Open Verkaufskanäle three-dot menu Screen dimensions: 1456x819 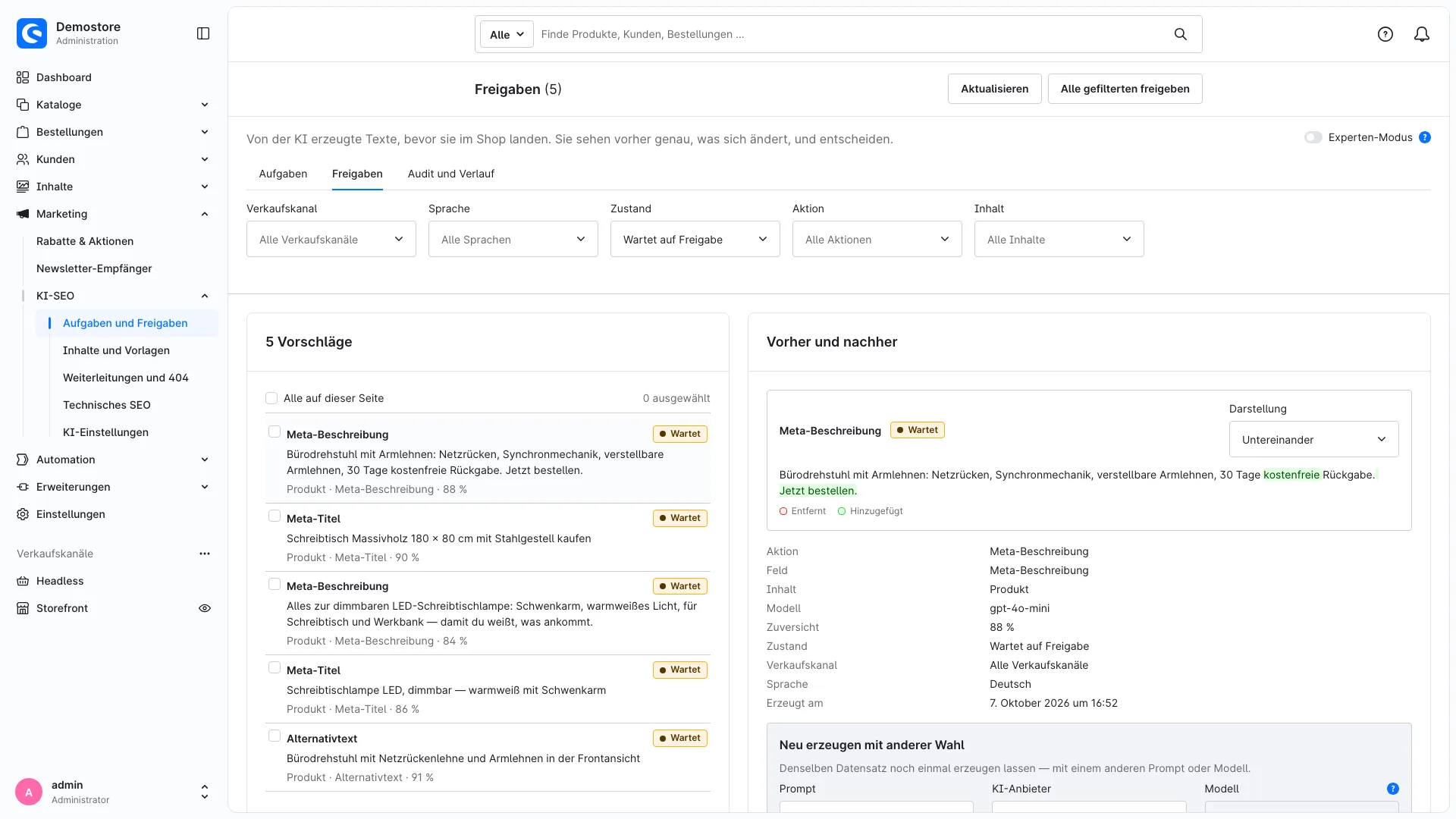point(205,554)
